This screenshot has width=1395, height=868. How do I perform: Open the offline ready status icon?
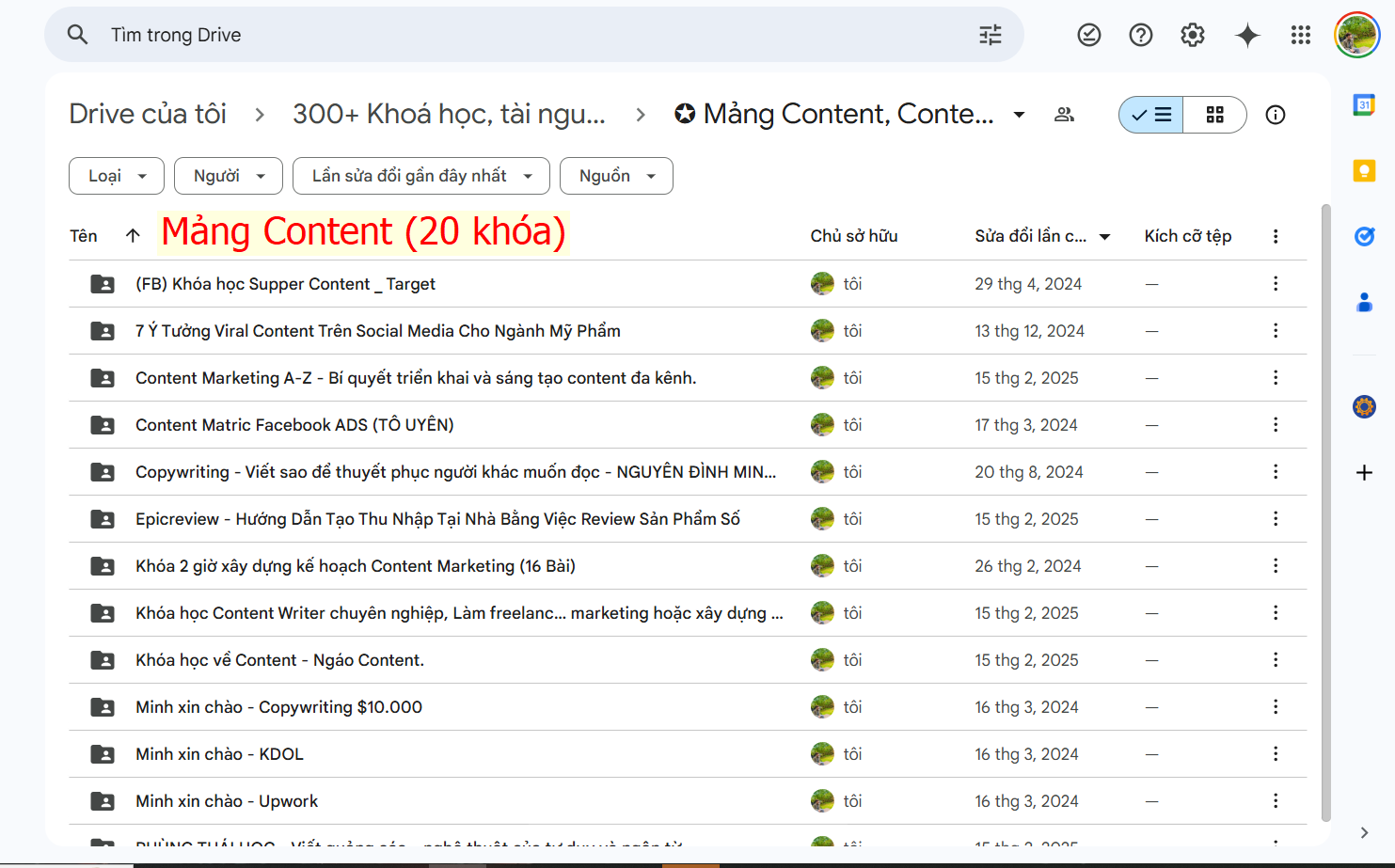coord(1089,35)
